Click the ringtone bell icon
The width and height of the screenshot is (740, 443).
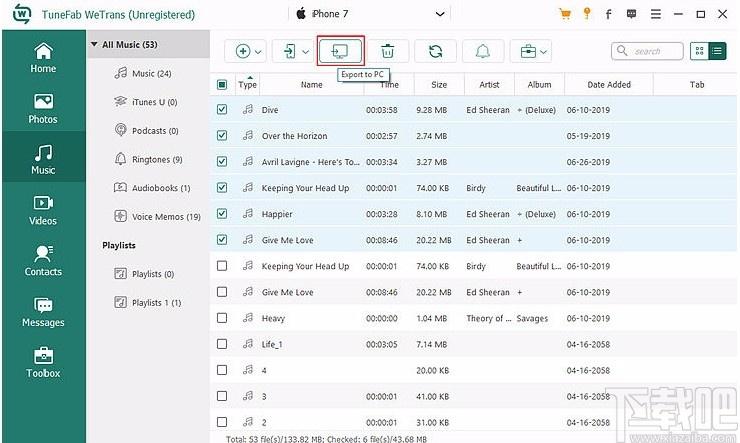coord(482,51)
